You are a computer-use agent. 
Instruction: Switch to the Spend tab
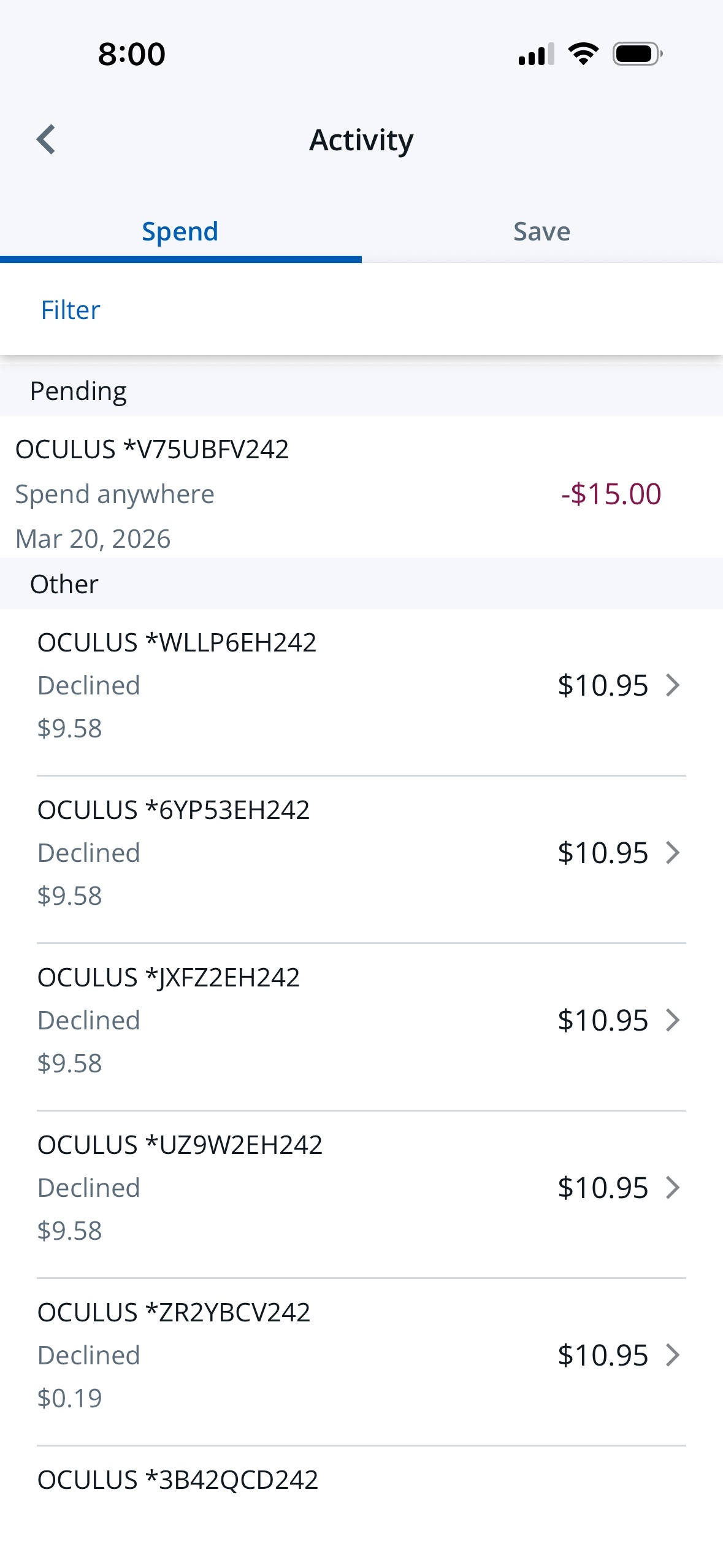[x=180, y=232]
